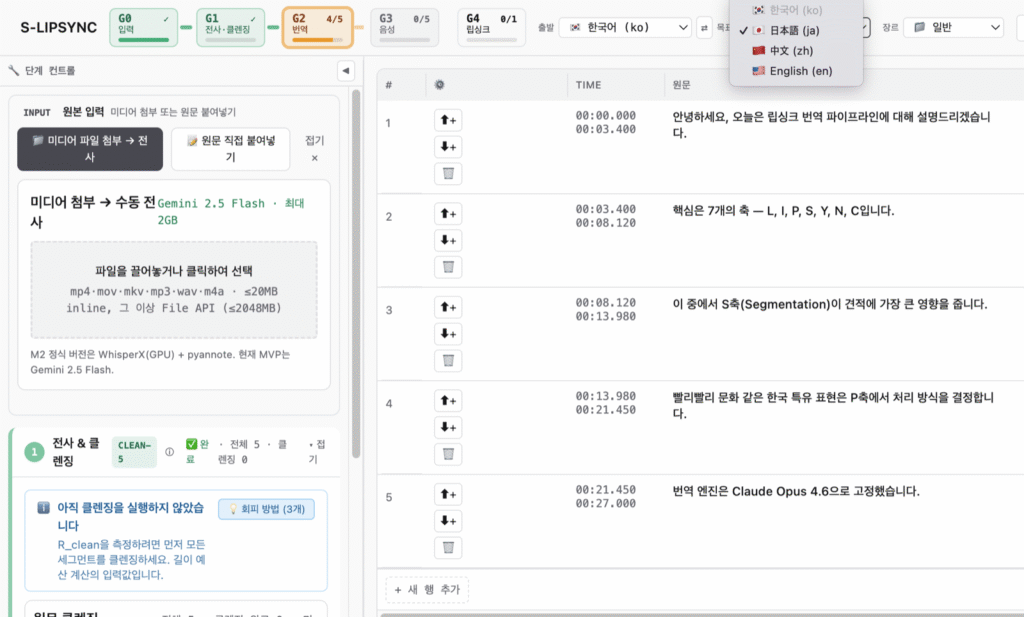Click the G2 번역 4/5 progress bar

(x=317, y=40)
